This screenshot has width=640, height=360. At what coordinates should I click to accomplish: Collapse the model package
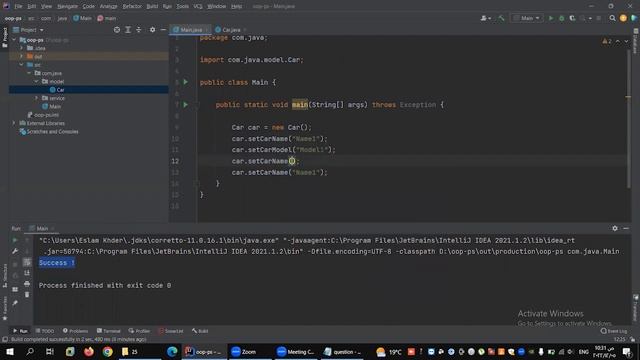pyautogui.click(x=36, y=81)
